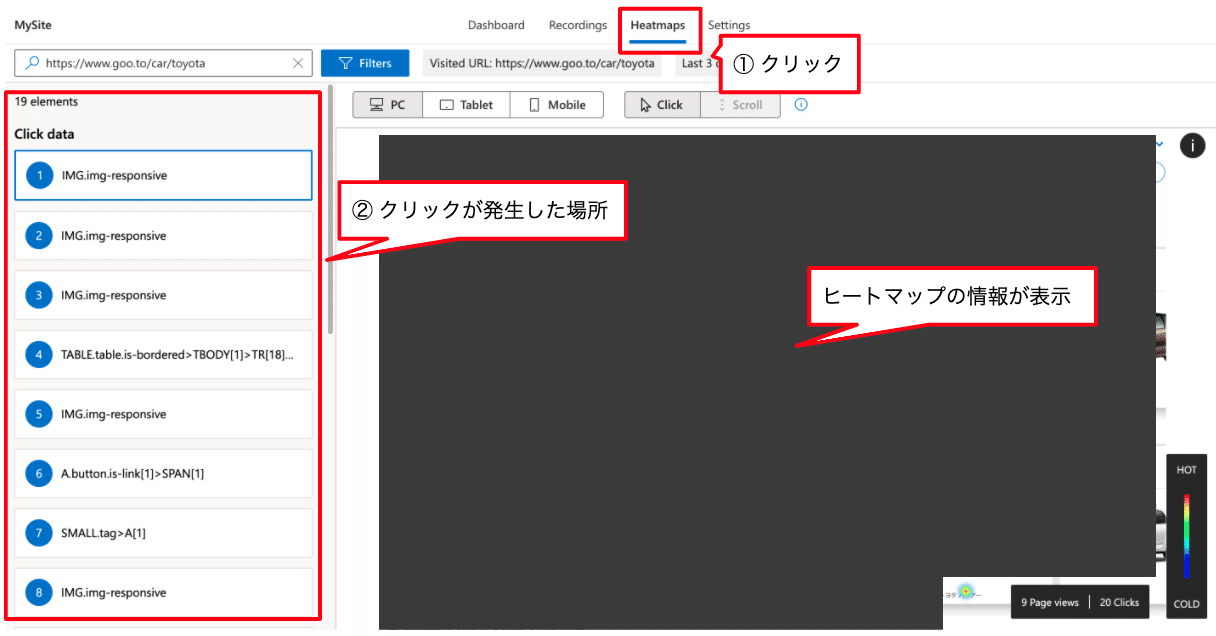The image size is (1216, 636).
Task: Click the 20 Clicks counter
Action: point(1119,602)
